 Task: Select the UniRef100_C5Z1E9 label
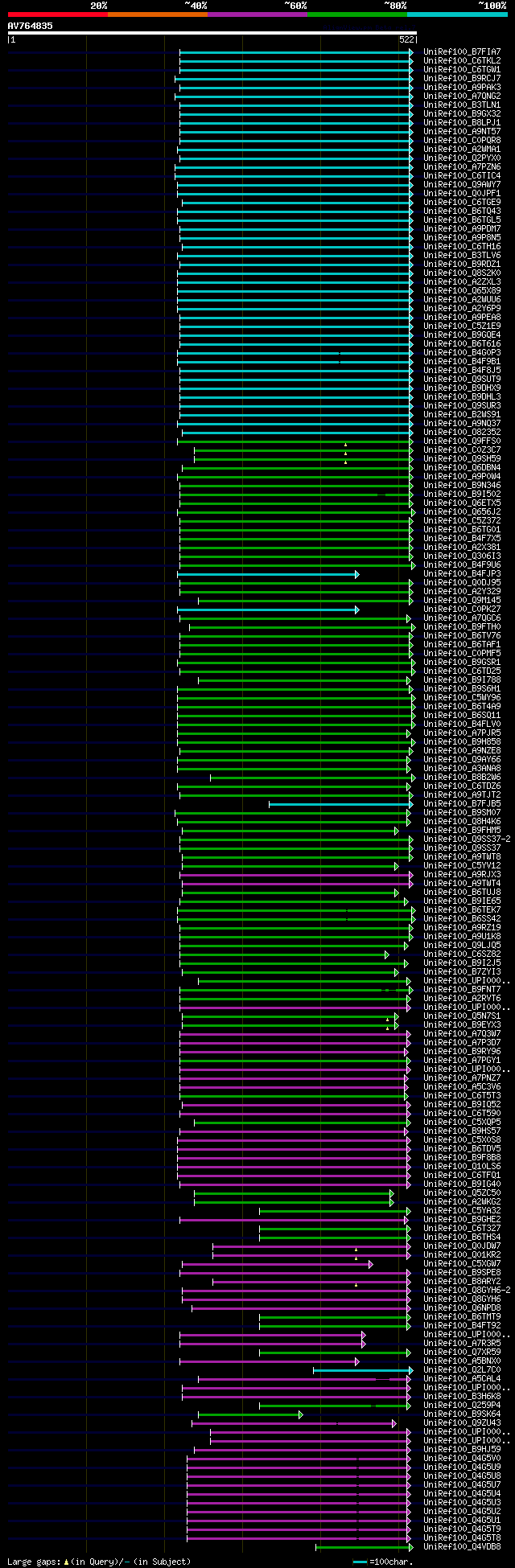click(462, 326)
